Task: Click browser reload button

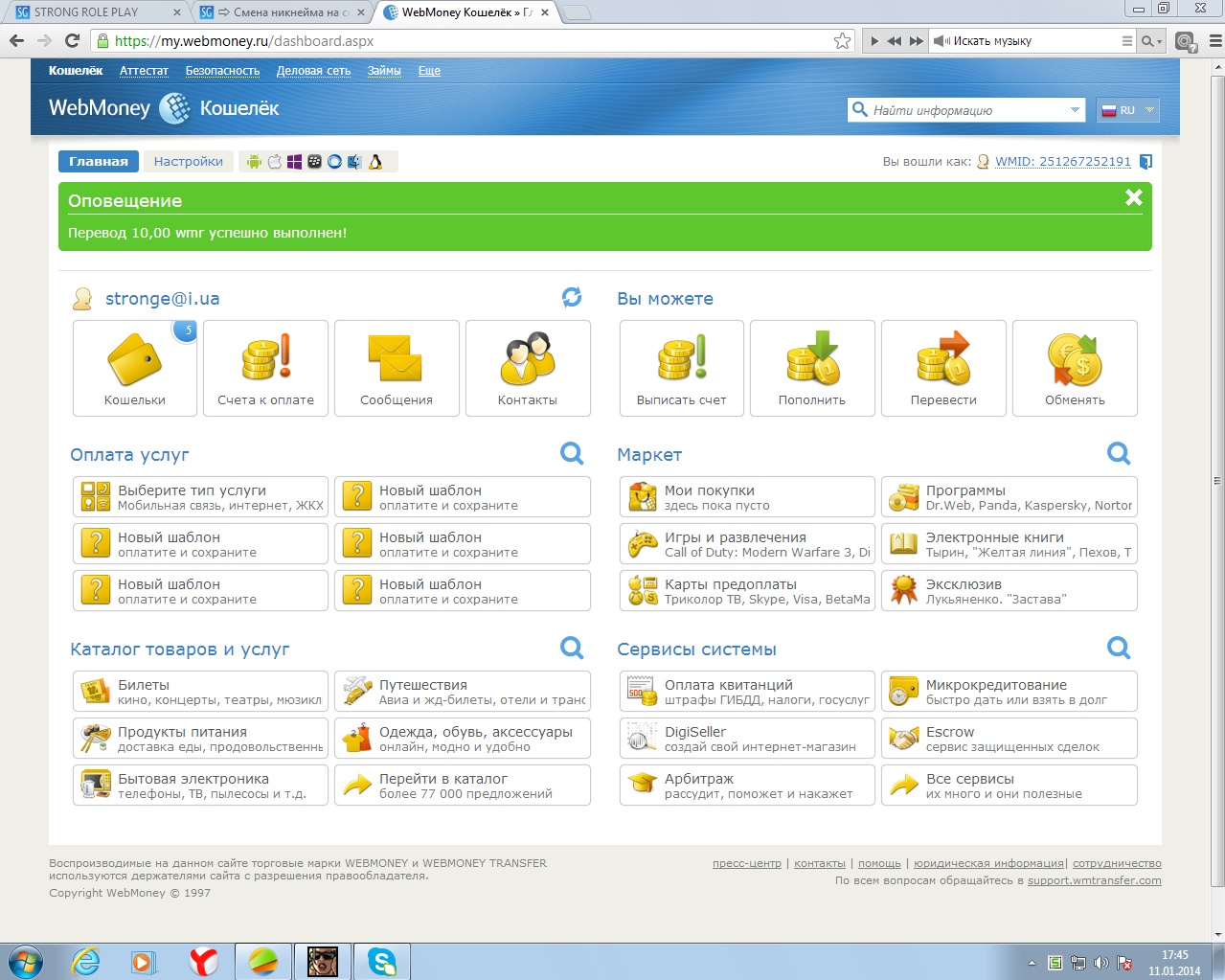Action: tap(72, 40)
